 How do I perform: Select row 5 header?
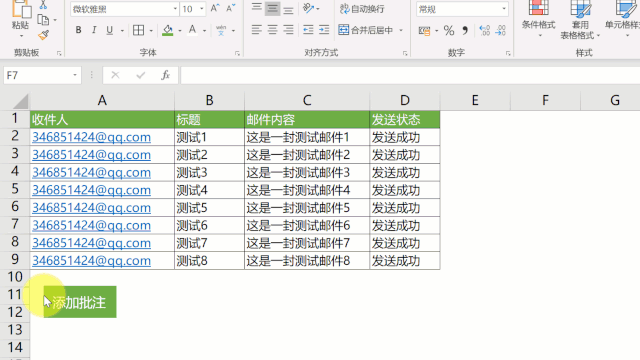pos(15,190)
